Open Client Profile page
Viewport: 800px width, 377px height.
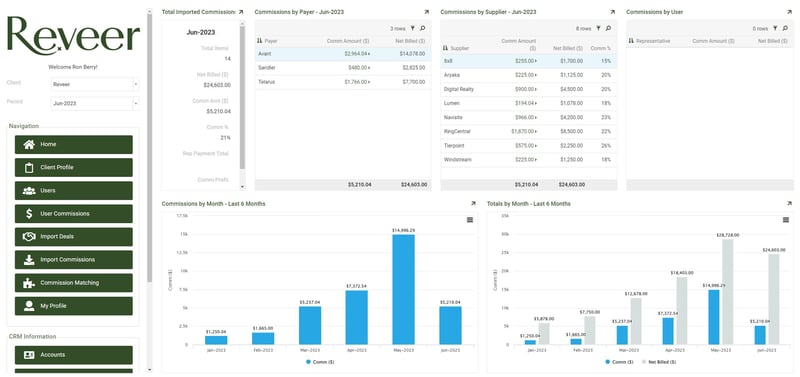(73, 167)
